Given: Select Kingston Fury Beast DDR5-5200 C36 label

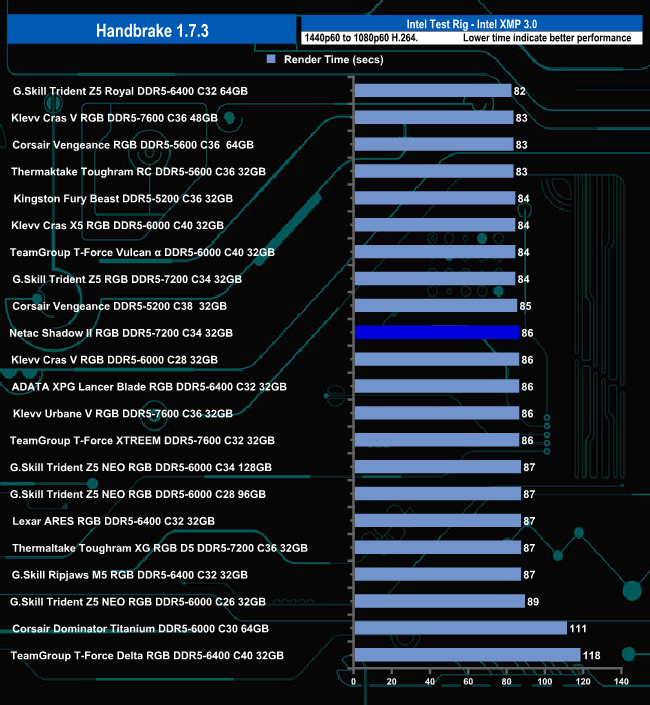Looking at the screenshot, I should 123,199.
